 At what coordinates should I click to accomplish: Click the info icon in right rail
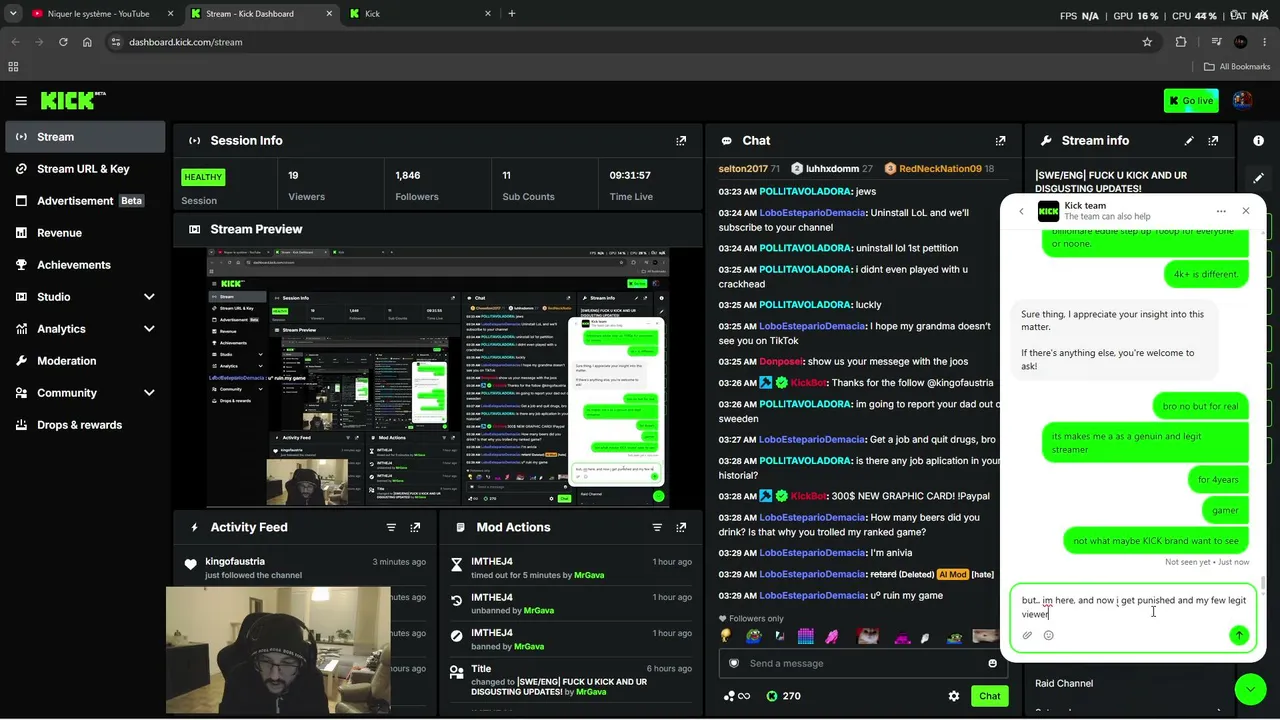tap(1259, 141)
